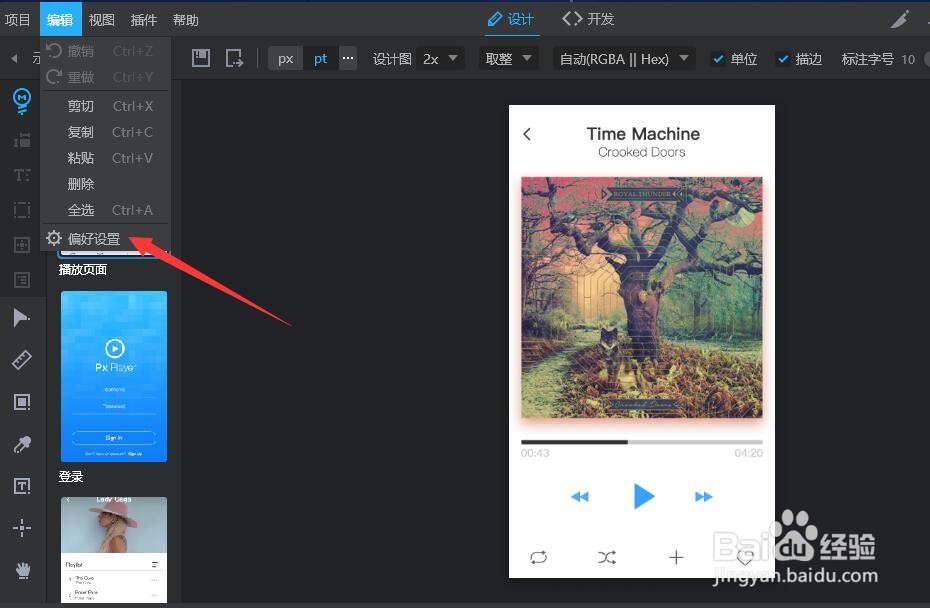
Task: Switch unit to pt
Action: 320,59
